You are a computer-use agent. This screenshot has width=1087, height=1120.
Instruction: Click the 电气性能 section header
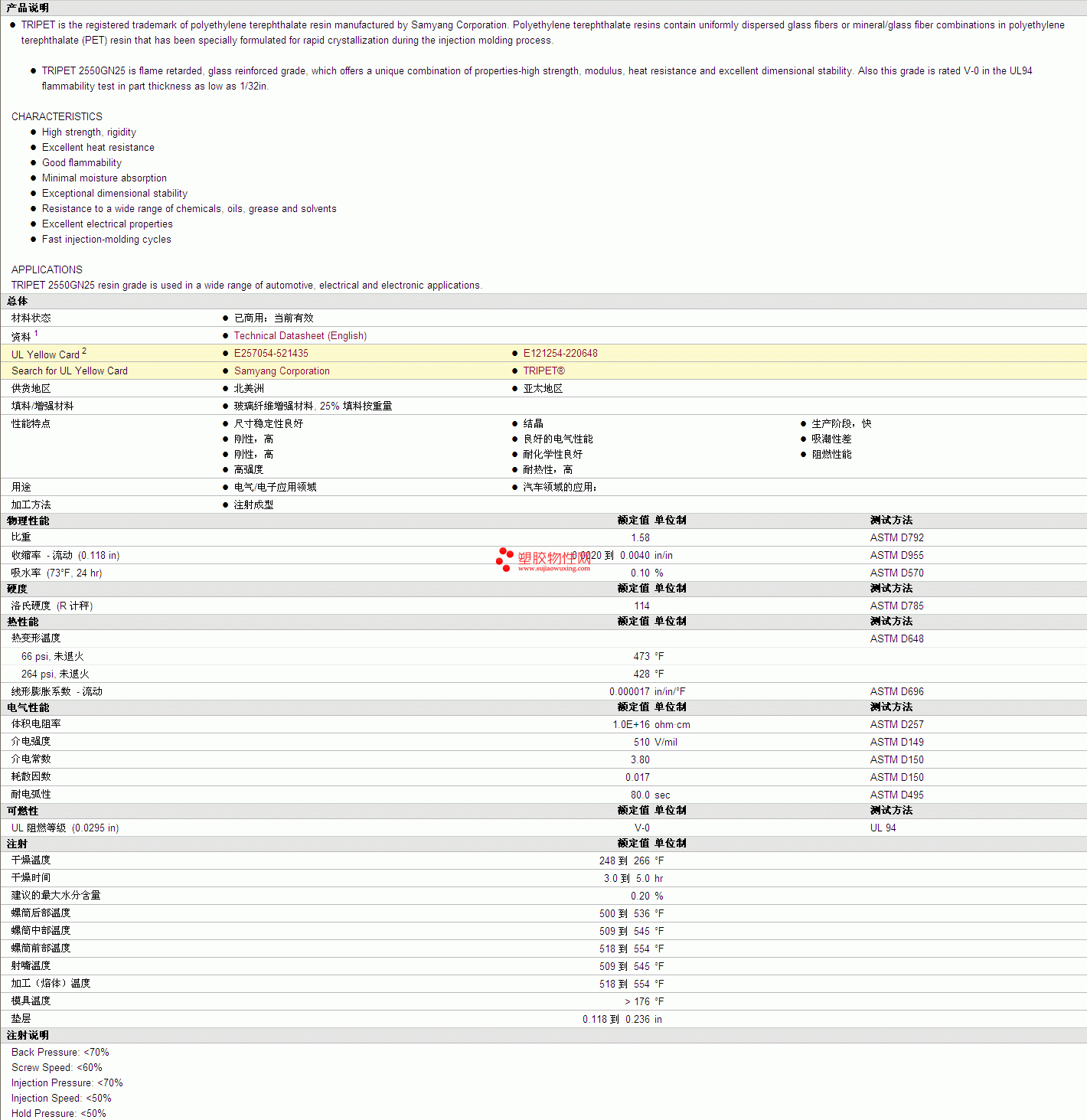pyautogui.click(x=28, y=708)
